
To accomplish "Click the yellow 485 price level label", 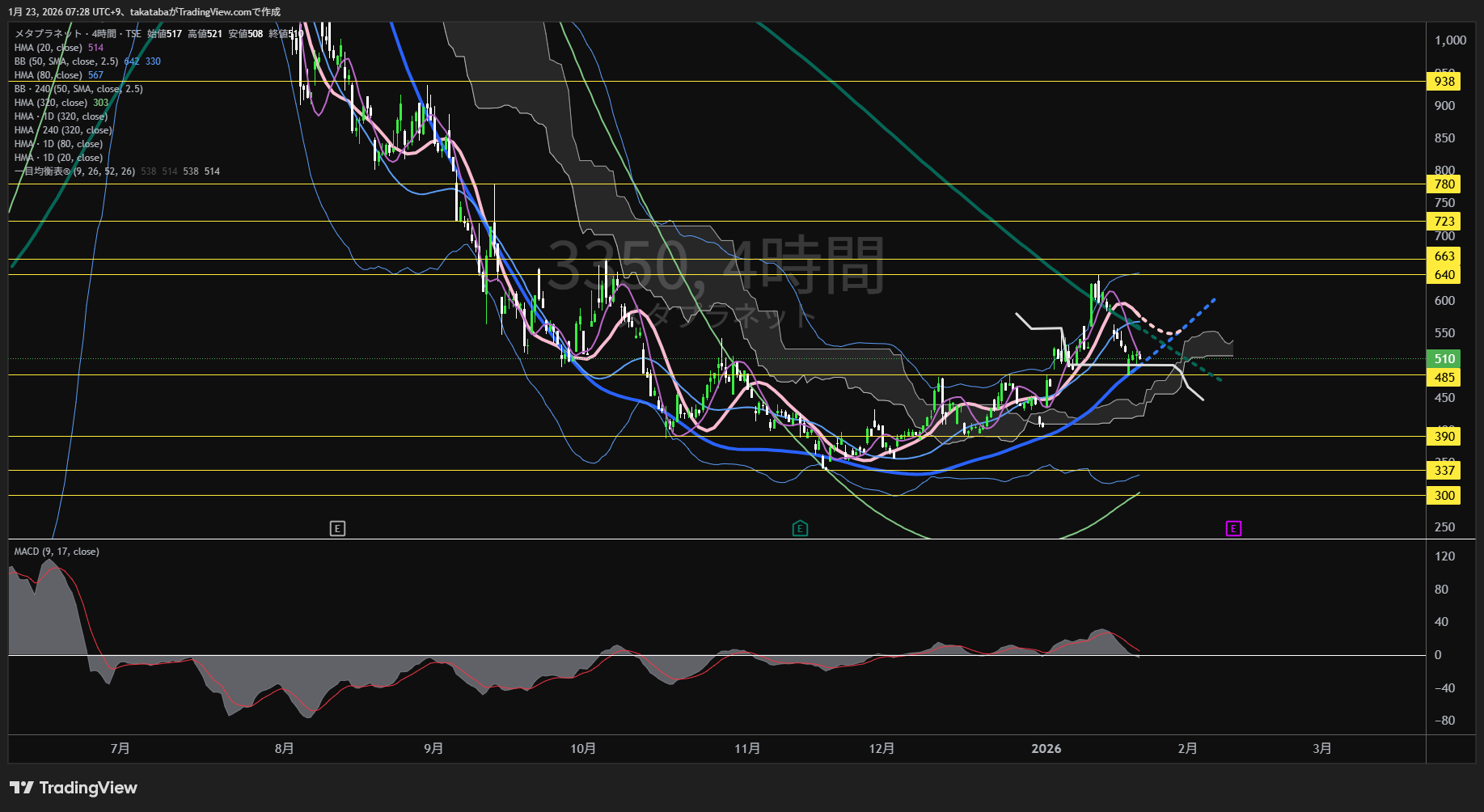I will [x=1444, y=378].
